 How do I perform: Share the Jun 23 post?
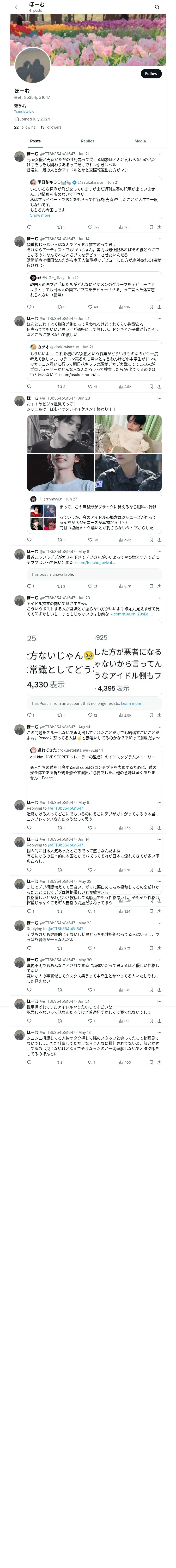coord(159,715)
